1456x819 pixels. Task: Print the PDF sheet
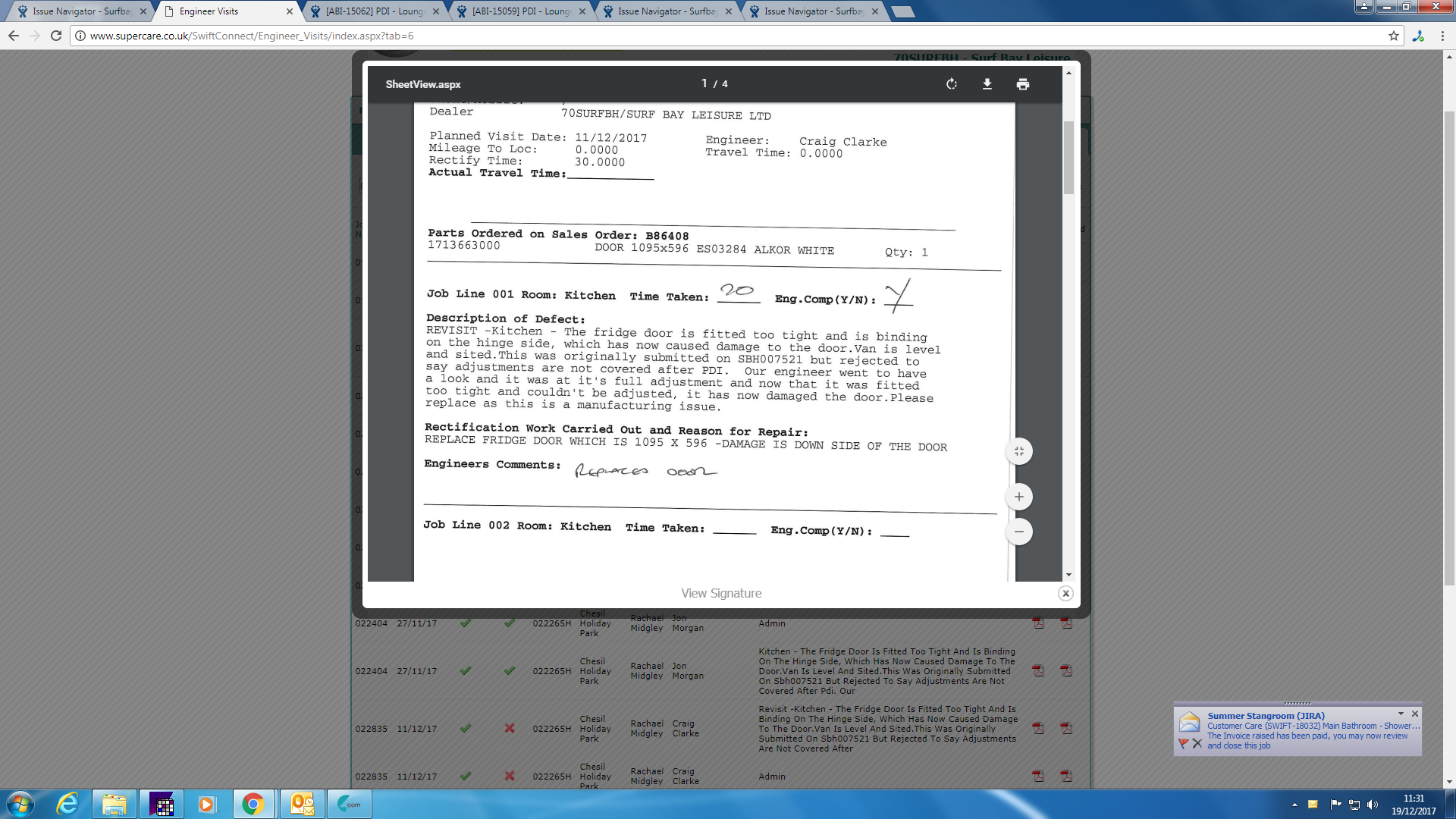[x=1023, y=84]
